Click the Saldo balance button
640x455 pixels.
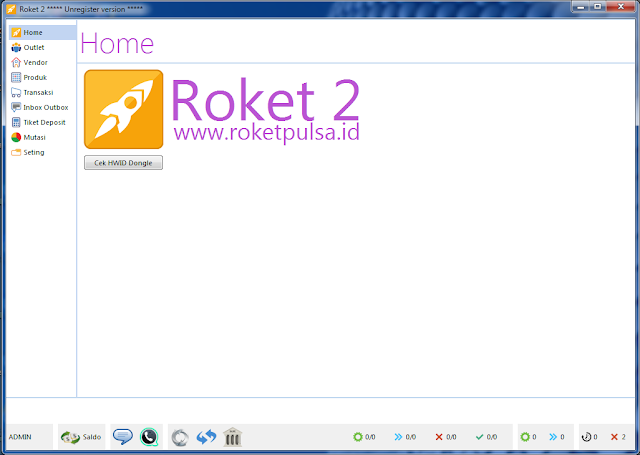[81, 437]
